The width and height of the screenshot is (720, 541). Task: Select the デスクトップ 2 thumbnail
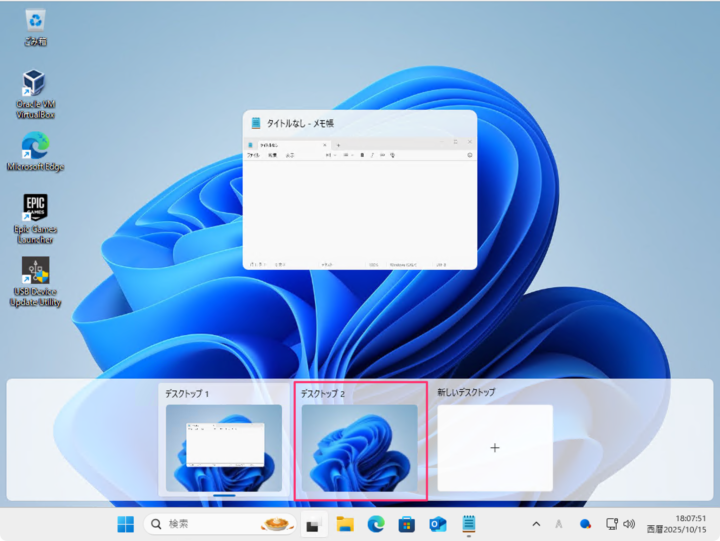[359, 447]
